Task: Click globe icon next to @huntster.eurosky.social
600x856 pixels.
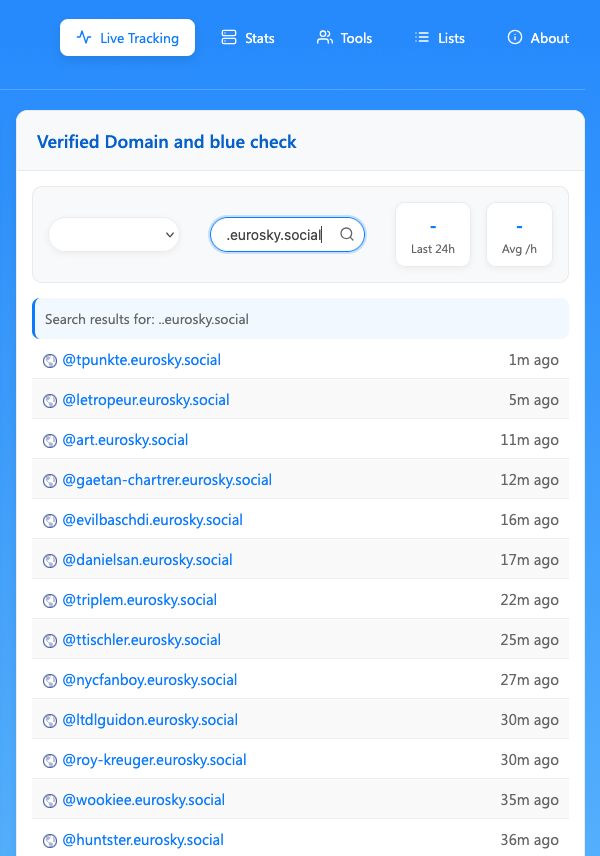Action: click(x=50, y=841)
